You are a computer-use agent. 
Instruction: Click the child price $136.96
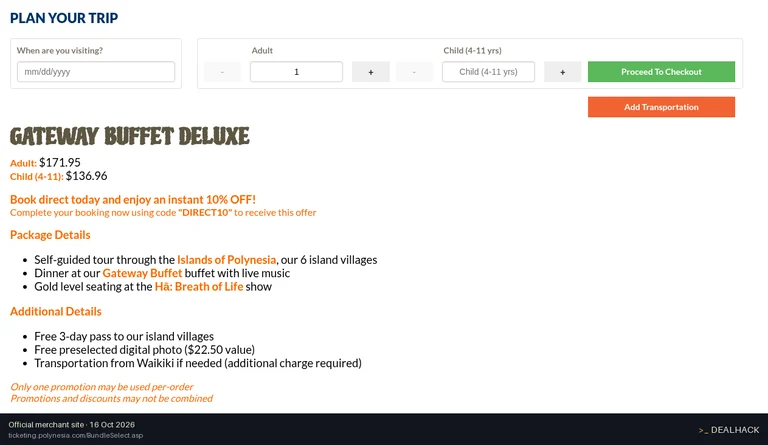86,176
